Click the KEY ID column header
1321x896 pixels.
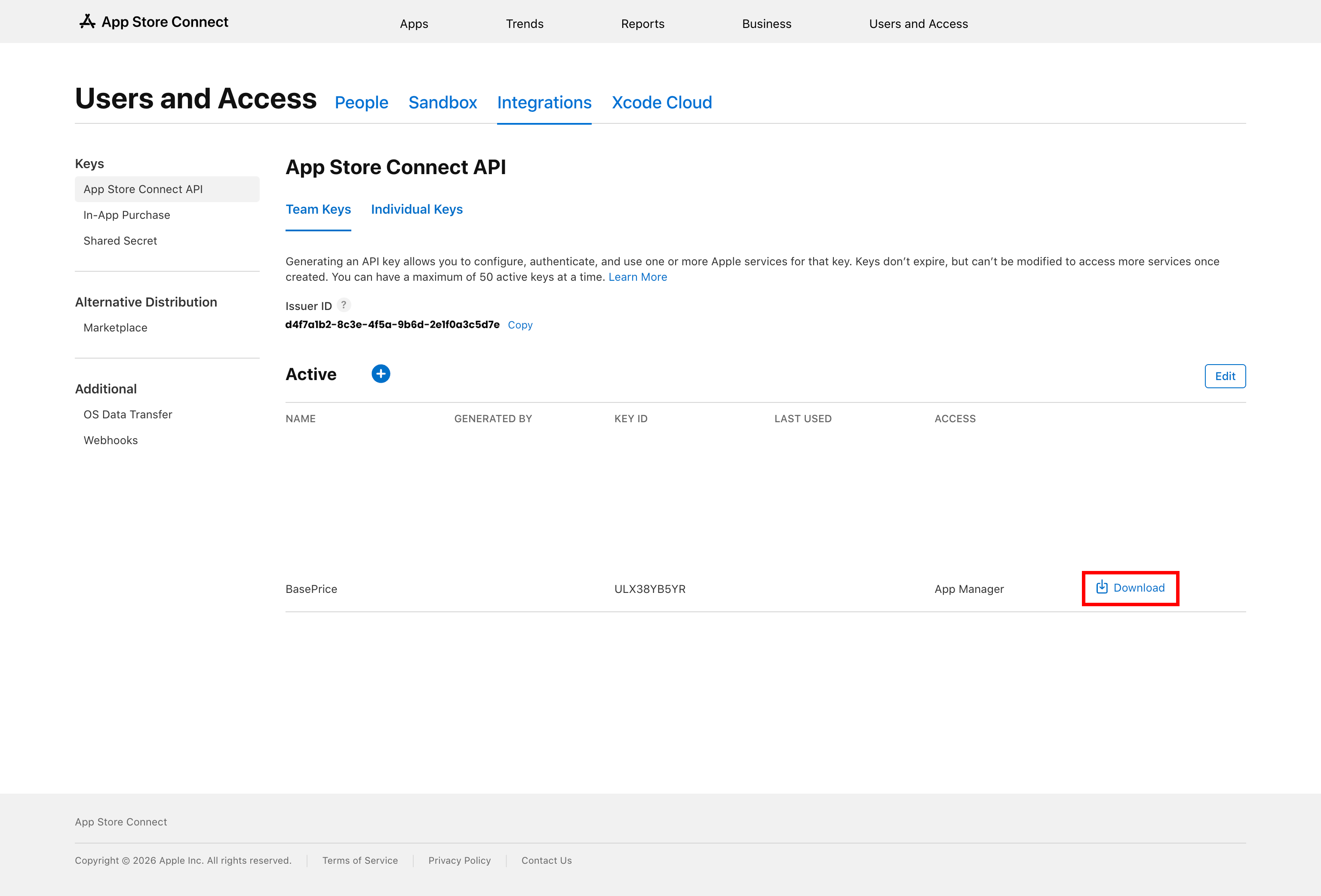point(631,418)
